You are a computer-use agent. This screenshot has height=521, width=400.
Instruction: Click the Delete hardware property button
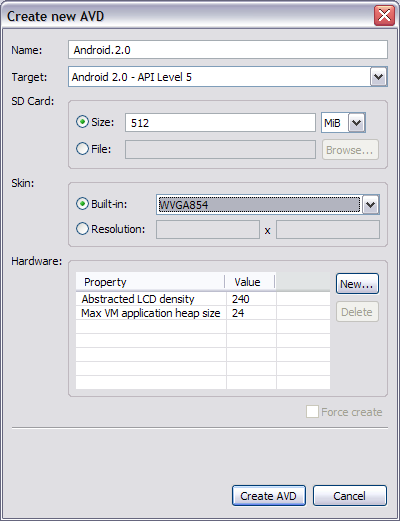click(x=357, y=312)
